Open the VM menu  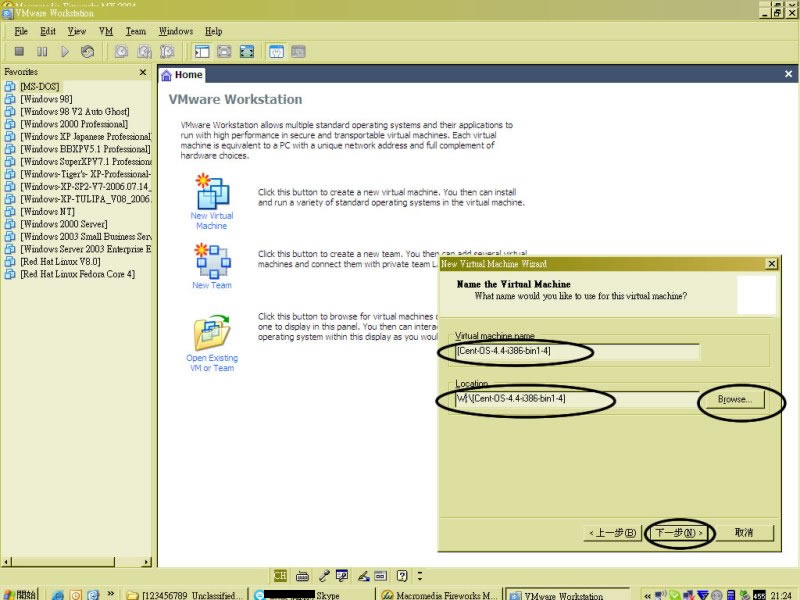coord(106,31)
